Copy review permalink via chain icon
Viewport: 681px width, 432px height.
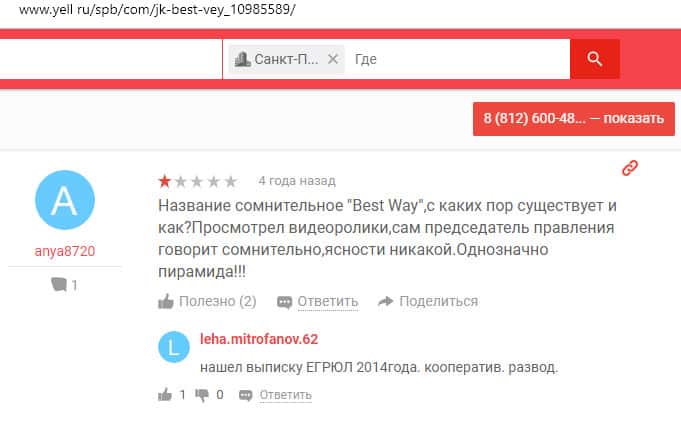(630, 168)
